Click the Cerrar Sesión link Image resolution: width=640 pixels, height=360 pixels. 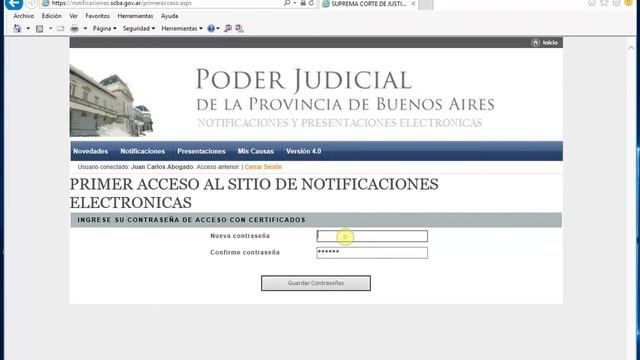[263, 167]
